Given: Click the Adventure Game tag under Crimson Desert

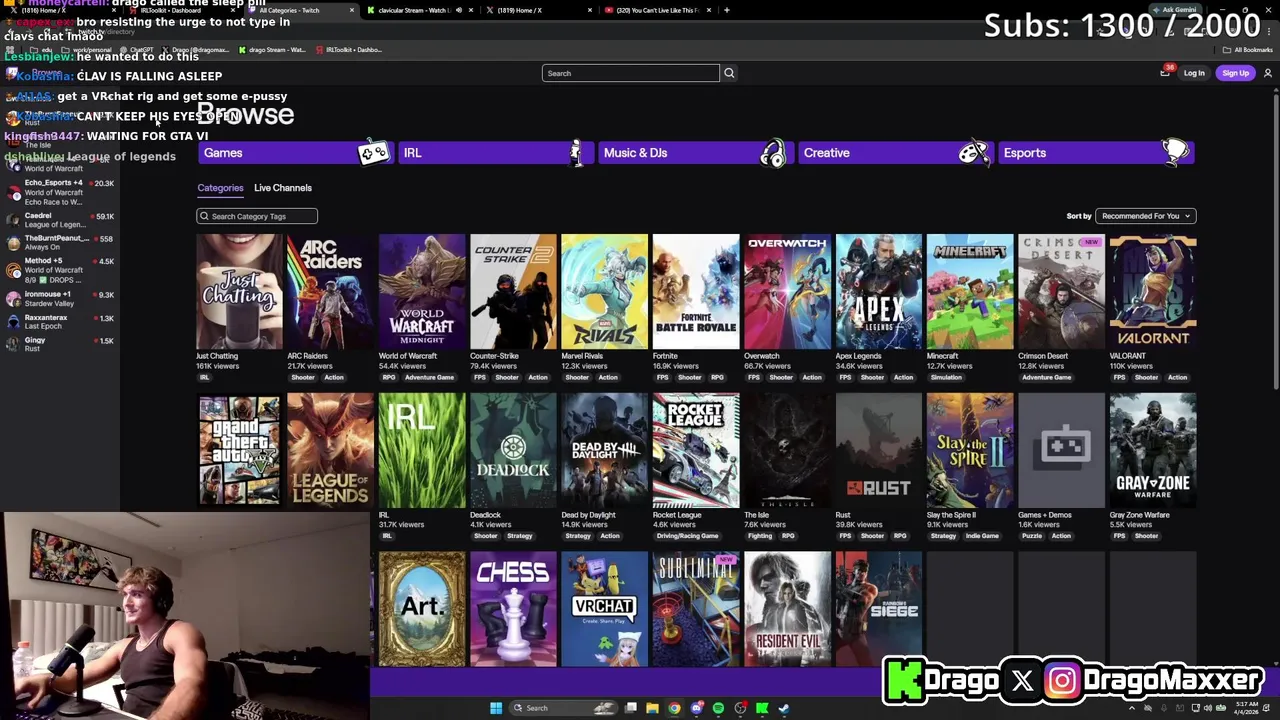Looking at the screenshot, I should point(1046,378).
